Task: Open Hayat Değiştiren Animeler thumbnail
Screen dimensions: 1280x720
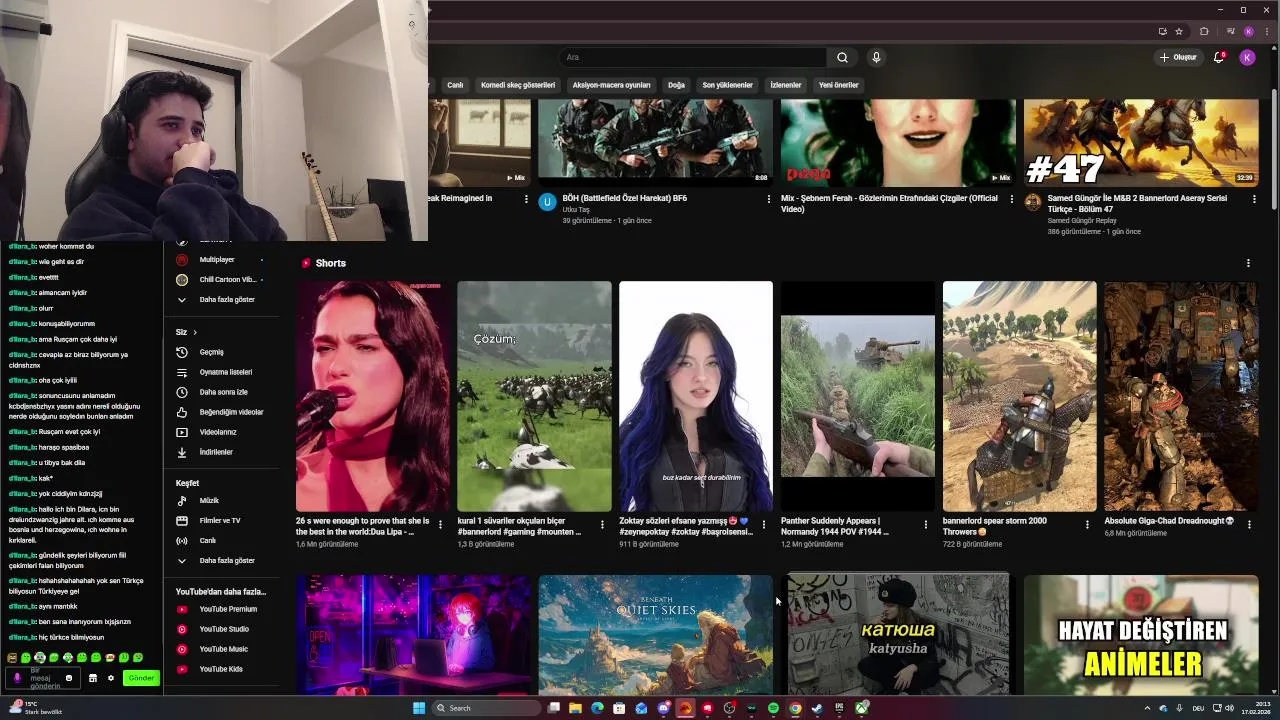Action: coord(1140,634)
